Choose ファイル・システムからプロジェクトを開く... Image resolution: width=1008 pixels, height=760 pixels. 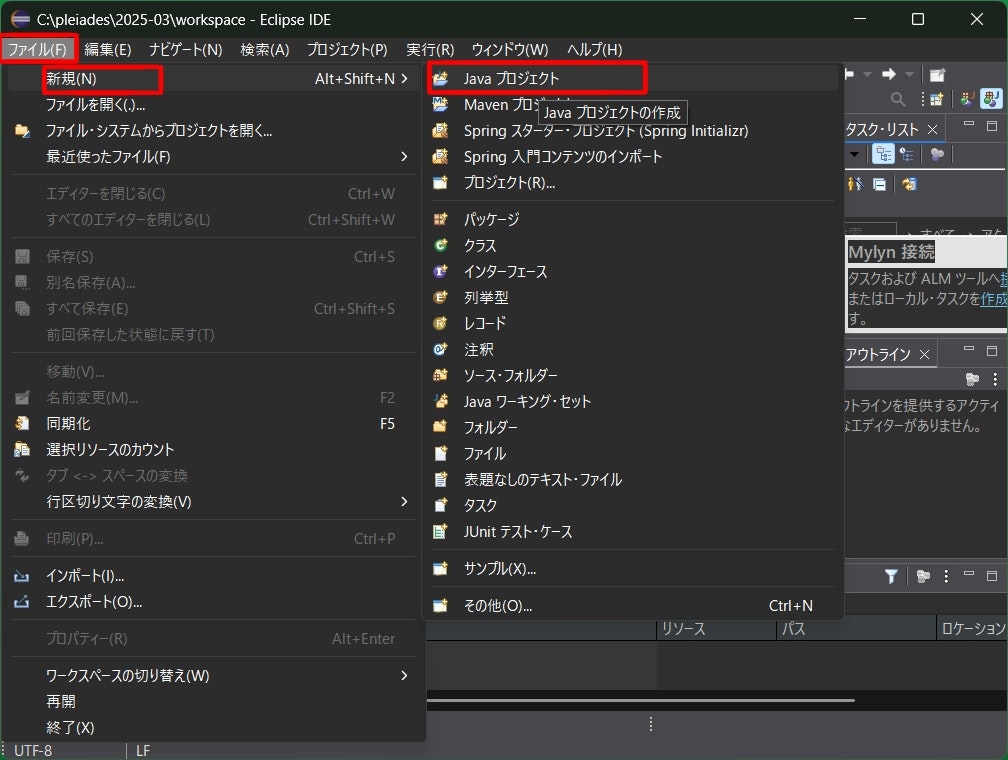coord(213,131)
